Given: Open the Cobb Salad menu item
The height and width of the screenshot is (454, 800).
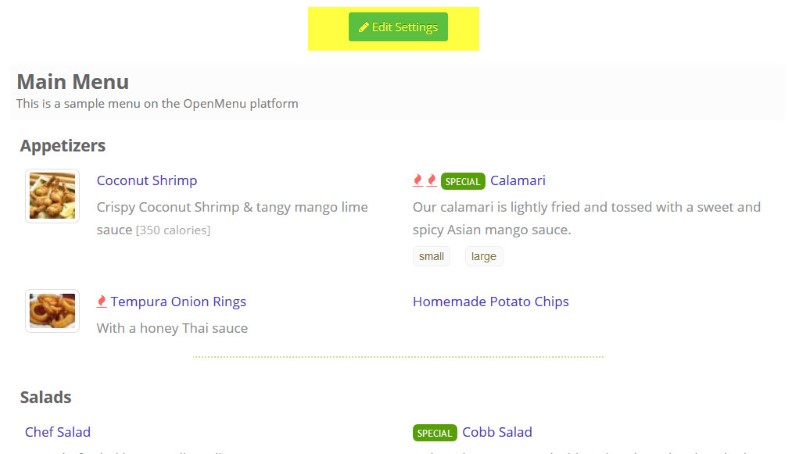Looking at the screenshot, I should 497,432.
